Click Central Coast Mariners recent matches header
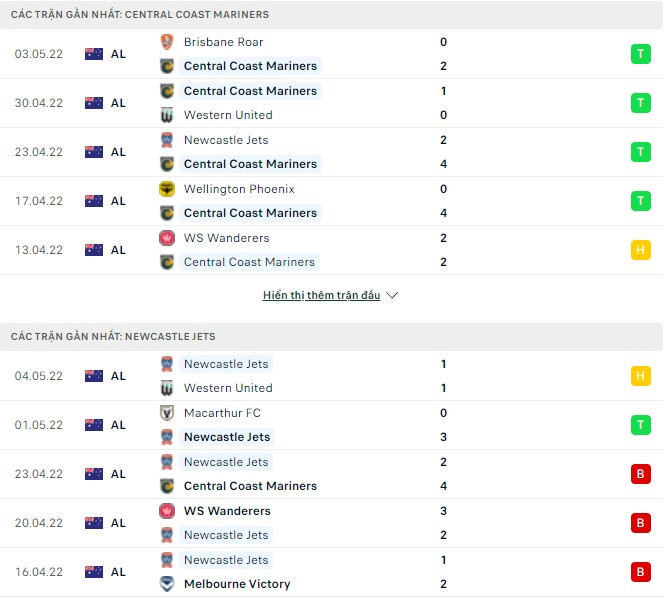 pyautogui.click(x=139, y=15)
